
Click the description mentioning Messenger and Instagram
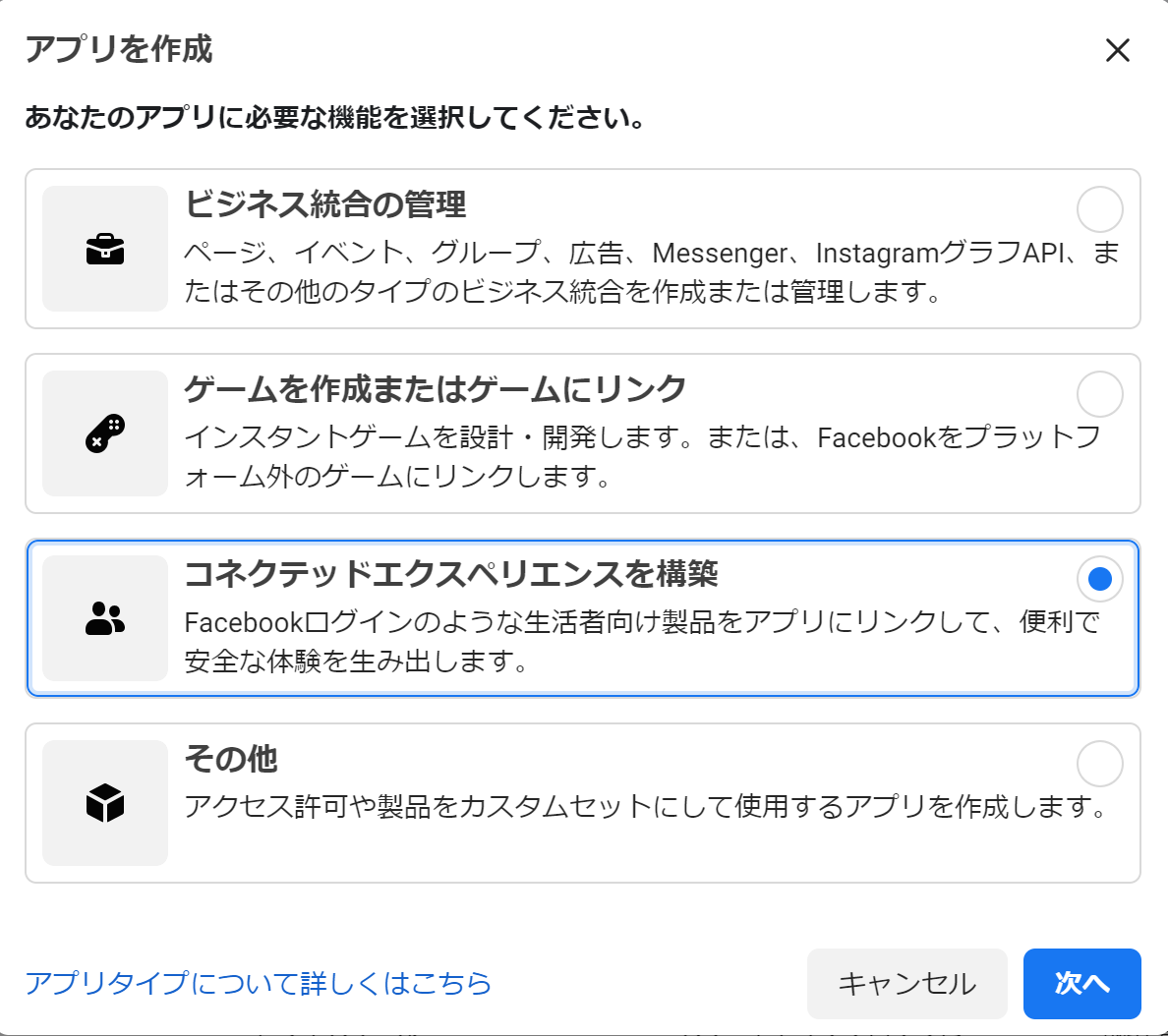pos(651,272)
